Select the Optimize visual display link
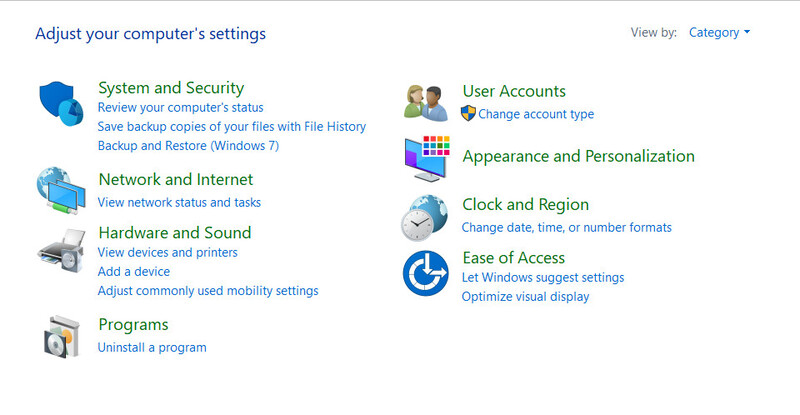The width and height of the screenshot is (800, 415). (x=525, y=297)
